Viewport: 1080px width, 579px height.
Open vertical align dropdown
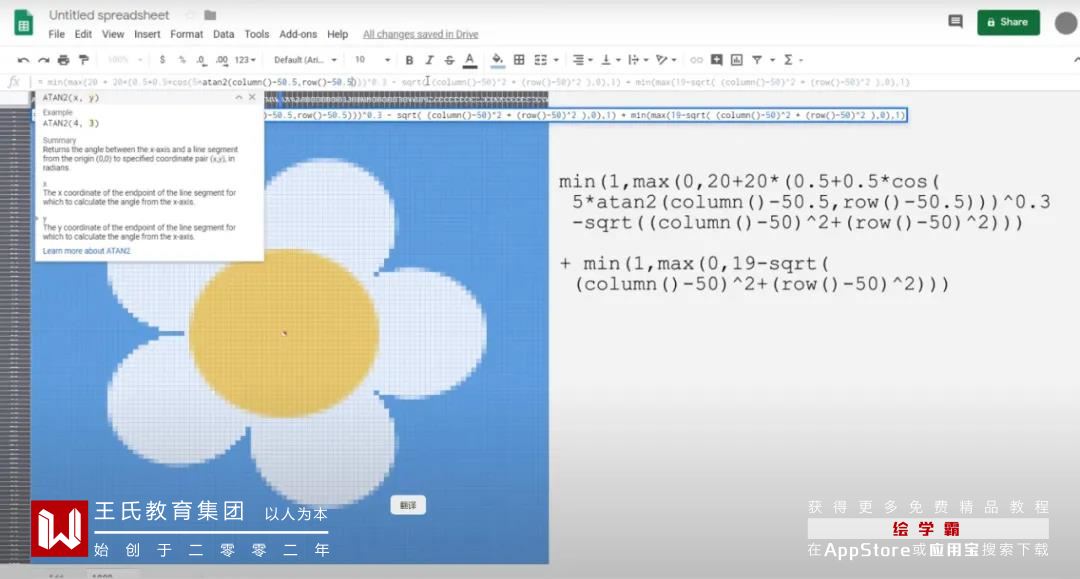point(610,61)
